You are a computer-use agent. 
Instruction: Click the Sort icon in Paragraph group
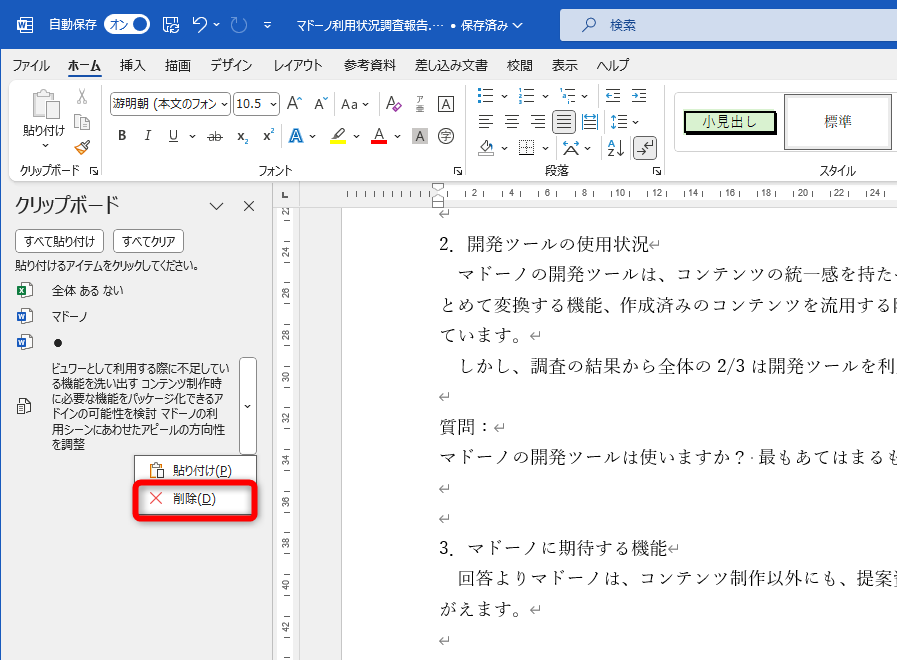point(614,148)
